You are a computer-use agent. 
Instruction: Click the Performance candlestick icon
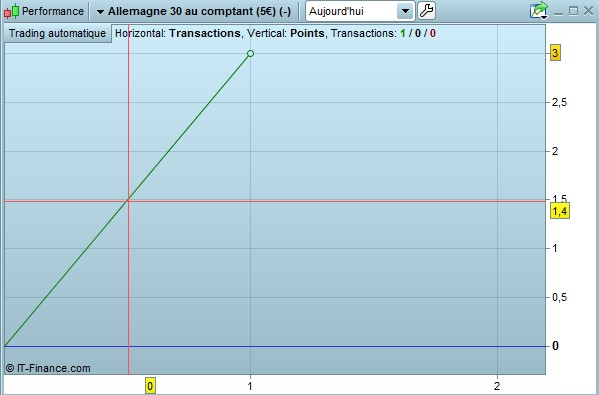coord(11,11)
